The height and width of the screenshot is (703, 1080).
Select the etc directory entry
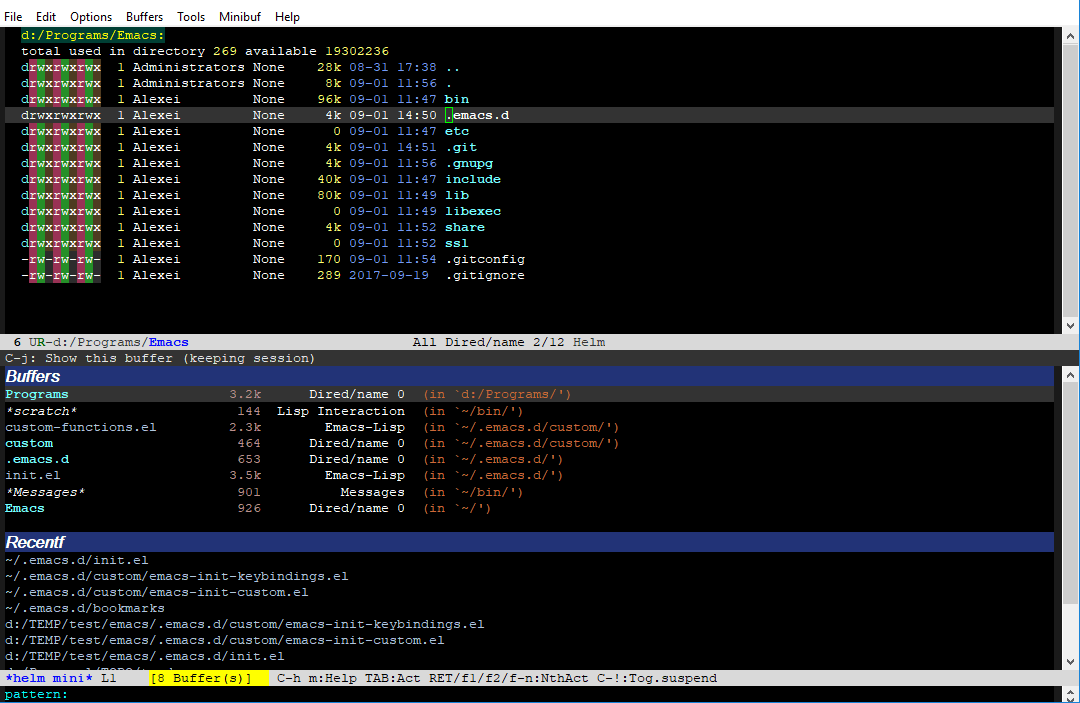(x=457, y=131)
